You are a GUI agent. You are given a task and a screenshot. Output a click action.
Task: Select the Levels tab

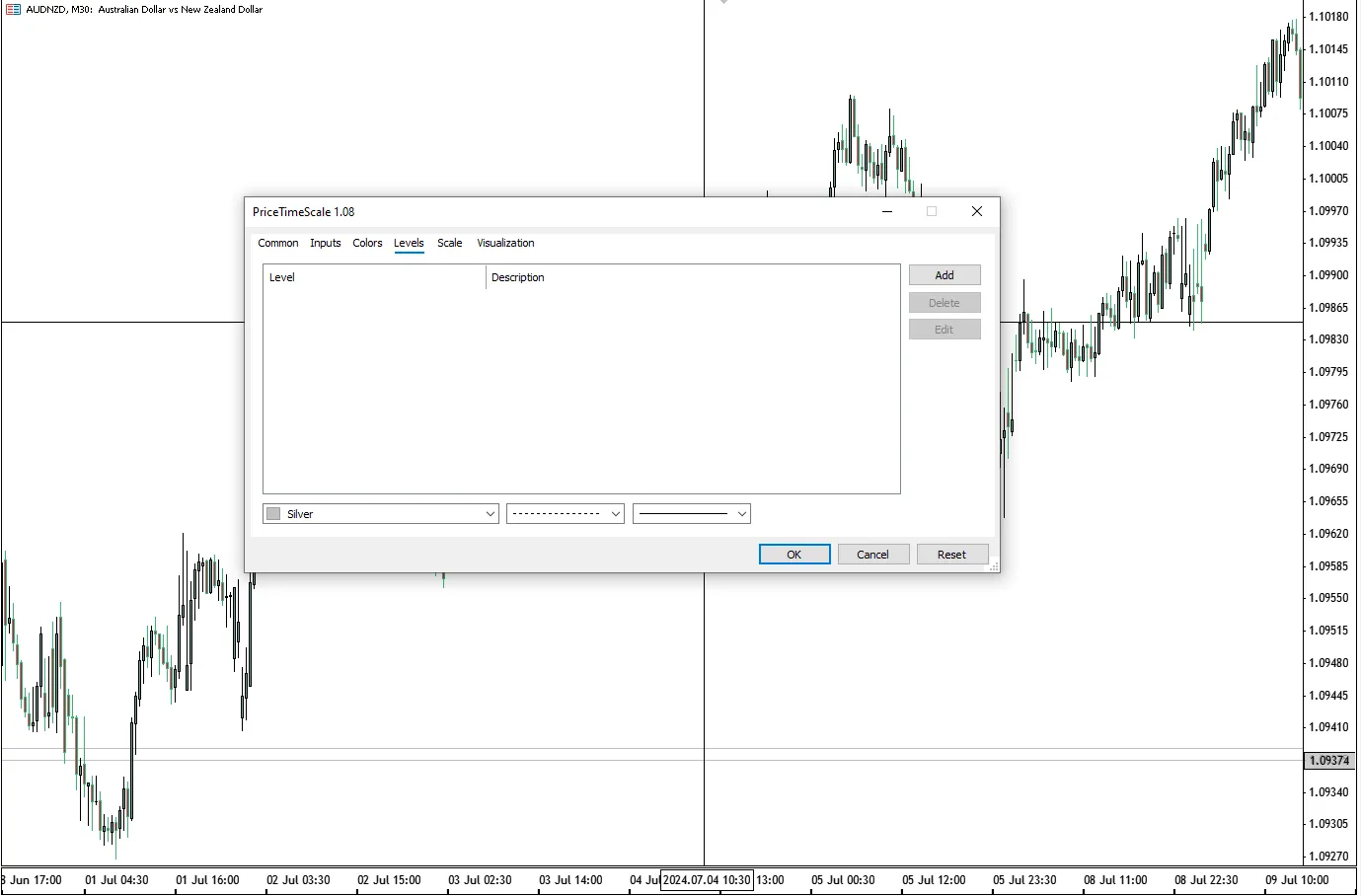coord(409,243)
